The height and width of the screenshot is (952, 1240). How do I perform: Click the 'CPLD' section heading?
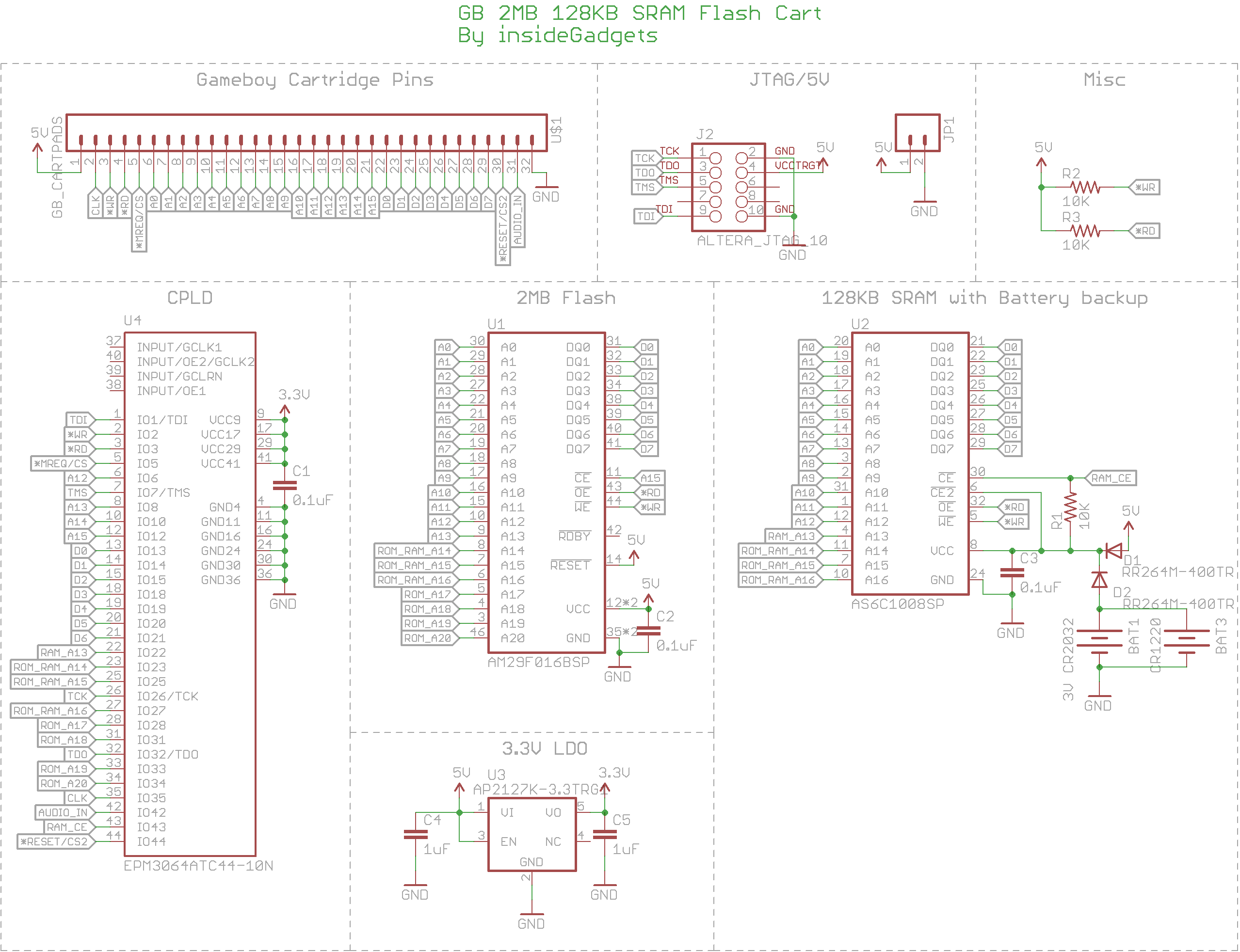pos(190,298)
